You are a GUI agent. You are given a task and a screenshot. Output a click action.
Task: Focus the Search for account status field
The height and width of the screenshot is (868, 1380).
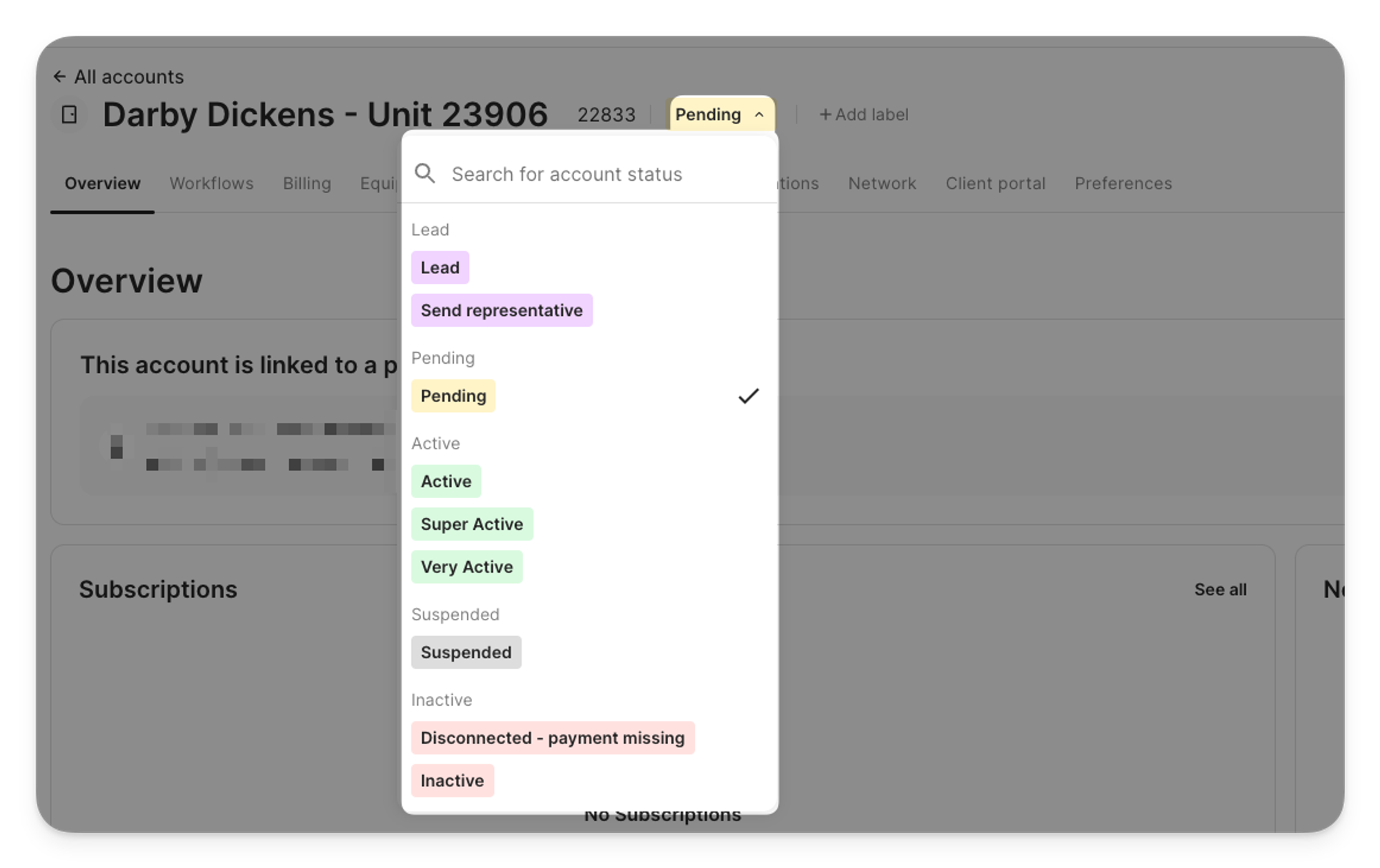point(590,173)
